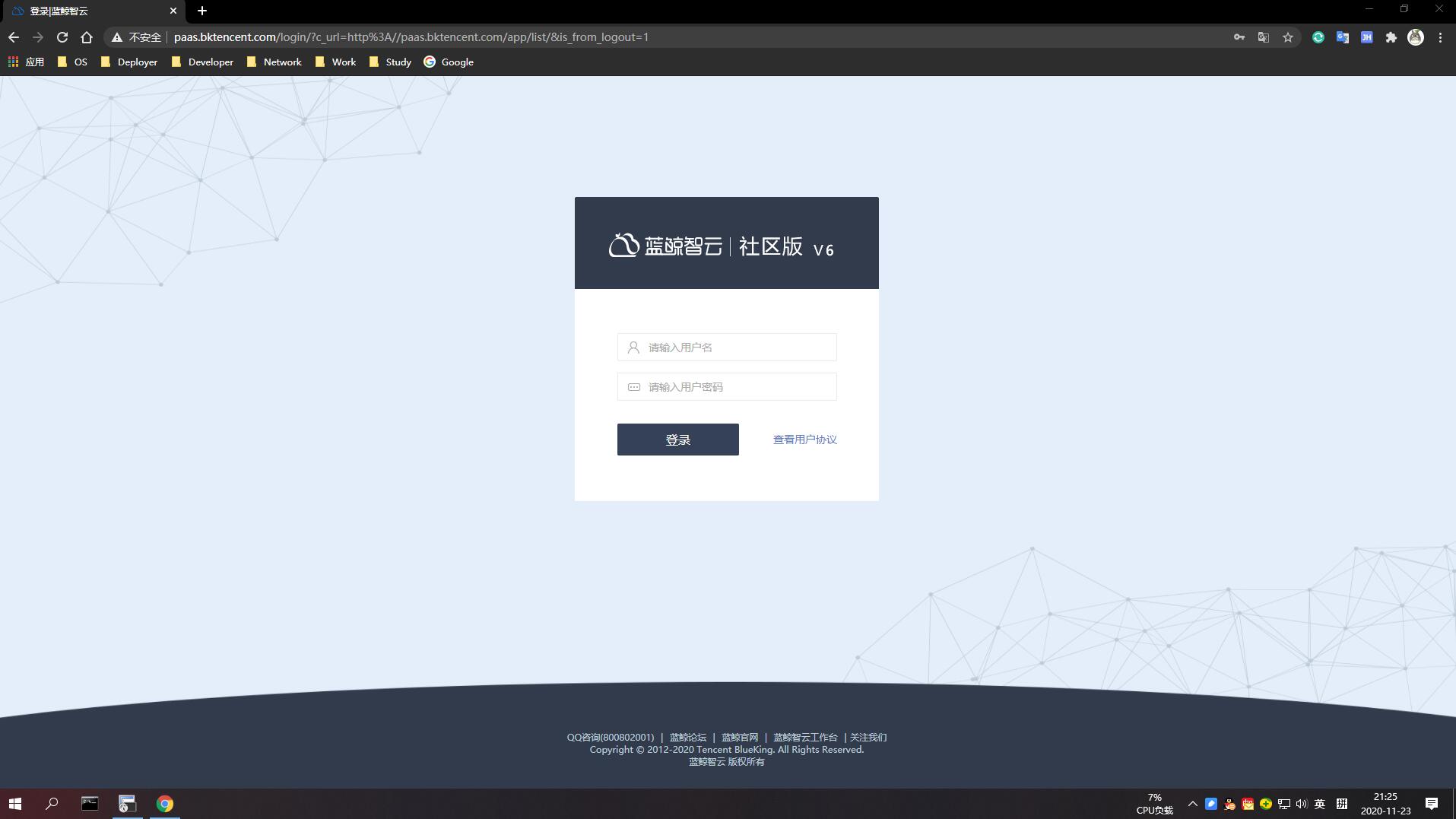
Task: Click the translate page icon in address bar
Action: pos(1264,37)
